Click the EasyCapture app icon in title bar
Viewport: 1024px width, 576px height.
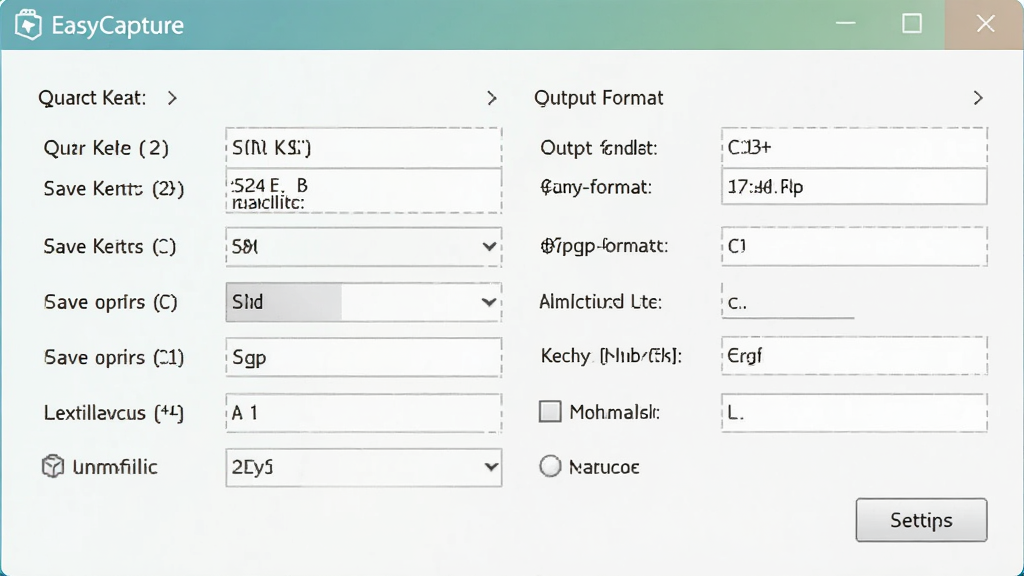(28, 25)
